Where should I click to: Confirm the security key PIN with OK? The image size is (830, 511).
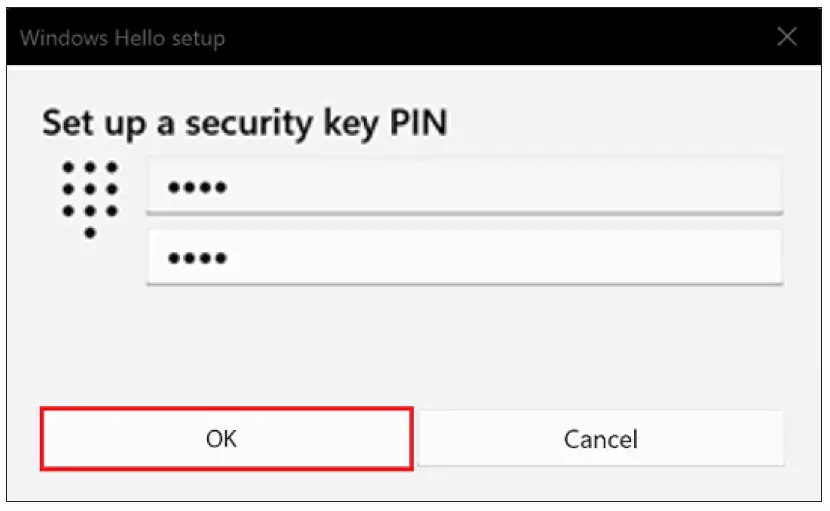[225, 438]
